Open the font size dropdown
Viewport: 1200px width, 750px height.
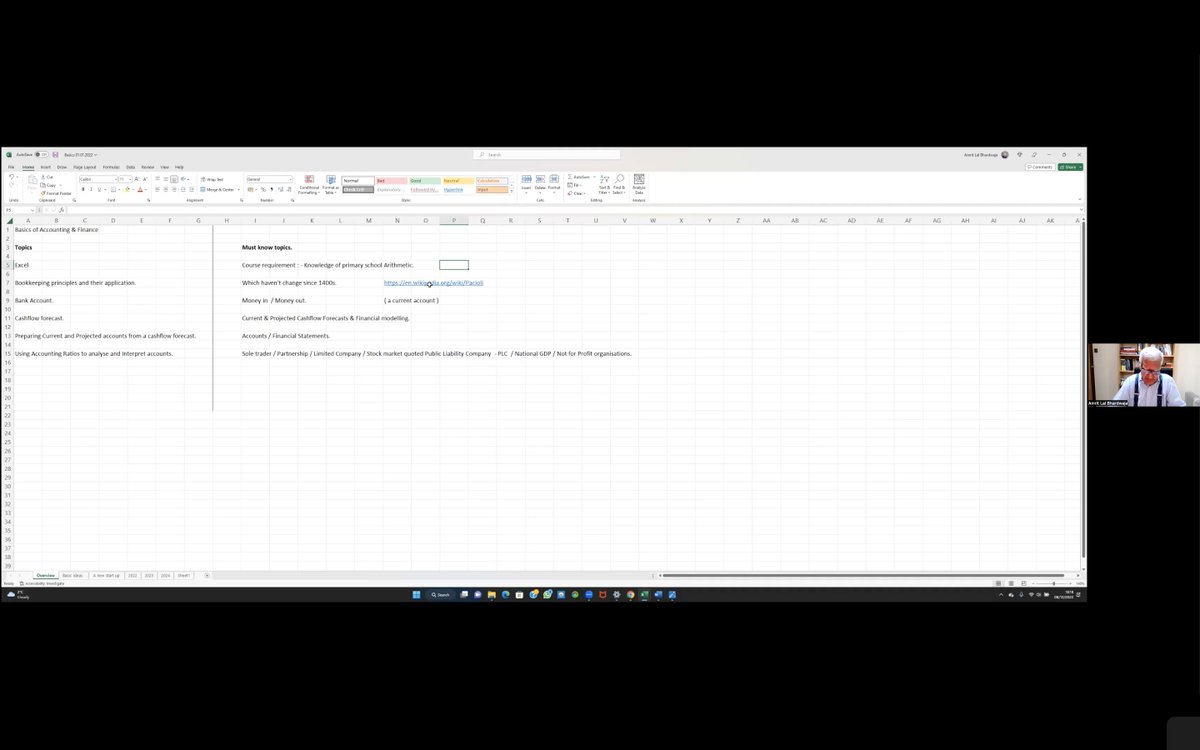[x=130, y=179]
